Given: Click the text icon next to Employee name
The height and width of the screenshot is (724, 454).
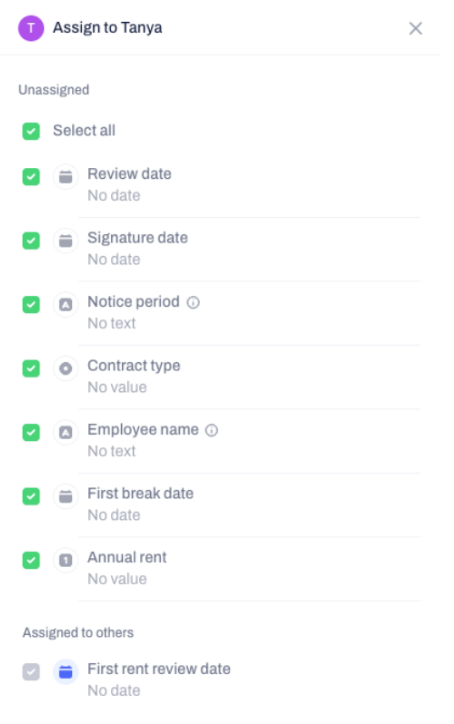Looking at the screenshot, I should [x=66, y=432].
